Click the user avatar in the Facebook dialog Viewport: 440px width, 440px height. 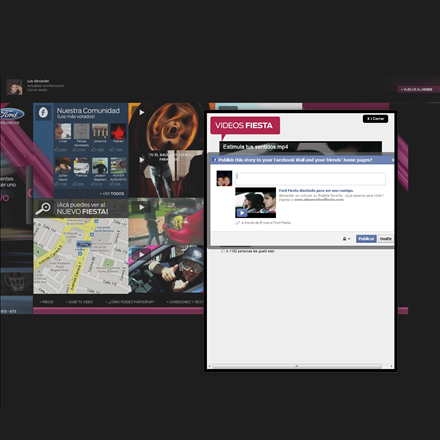pyautogui.click(x=224, y=178)
